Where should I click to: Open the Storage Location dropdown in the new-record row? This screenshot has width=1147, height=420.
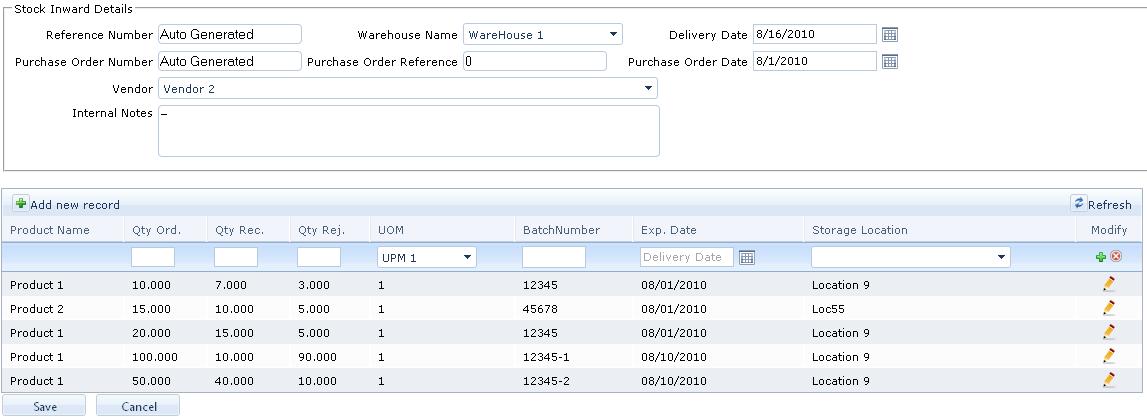1001,258
